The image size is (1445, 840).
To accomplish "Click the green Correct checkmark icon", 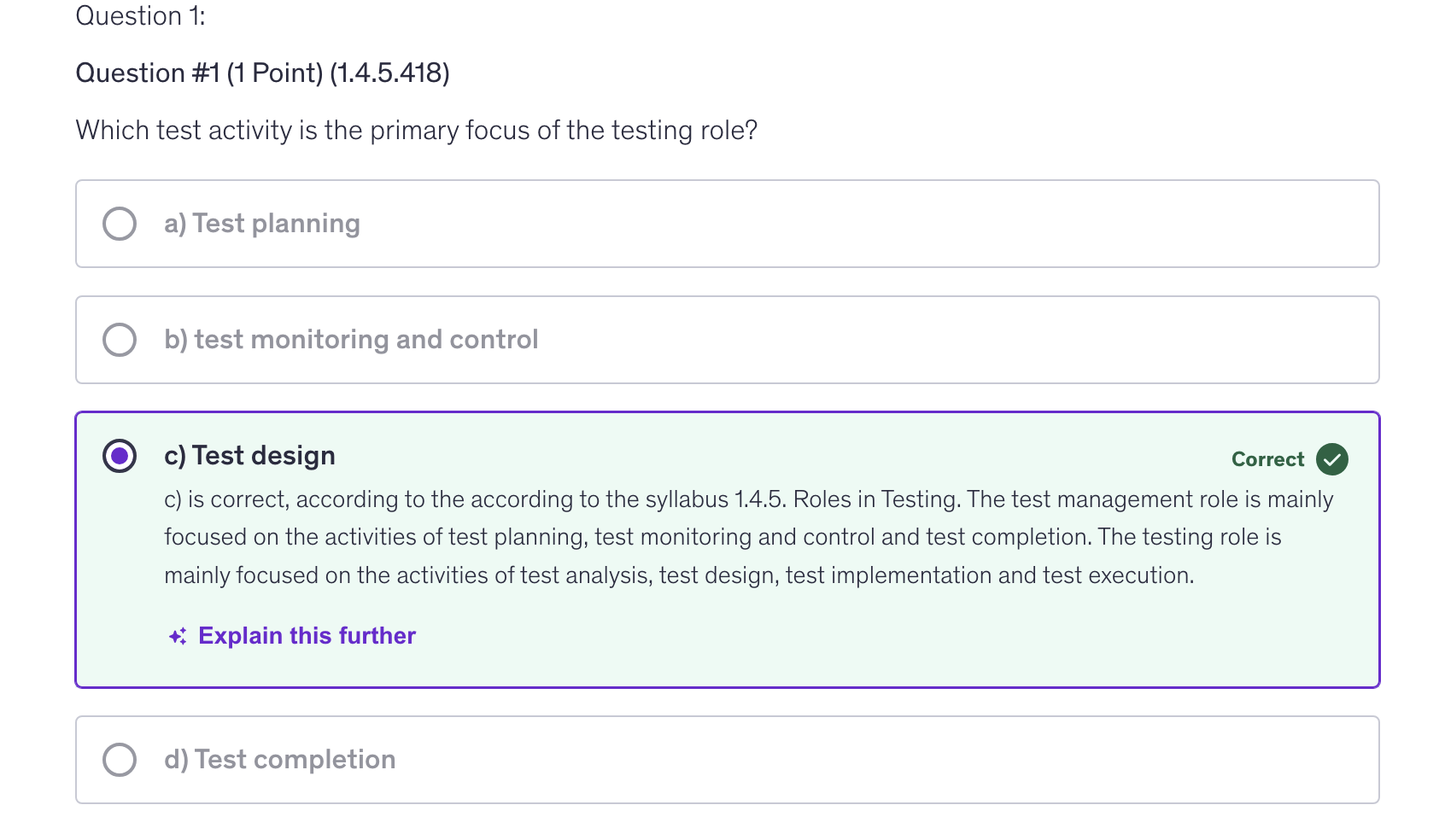I will pos(1331,459).
